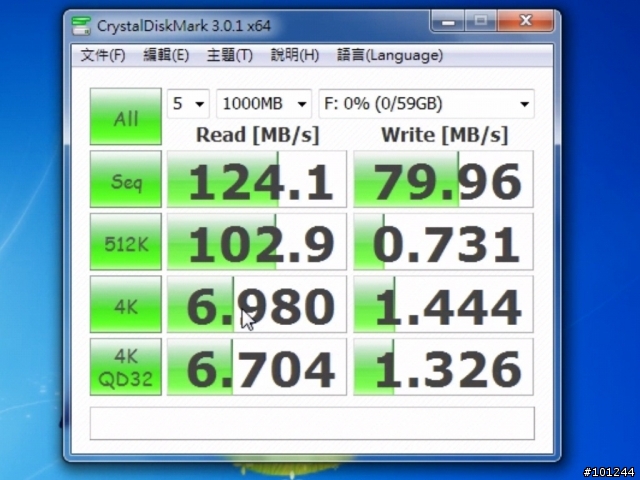Screen dimensions: 640x480
Task: Select the Seq read result 124.1
Action: tap(257, 179)
